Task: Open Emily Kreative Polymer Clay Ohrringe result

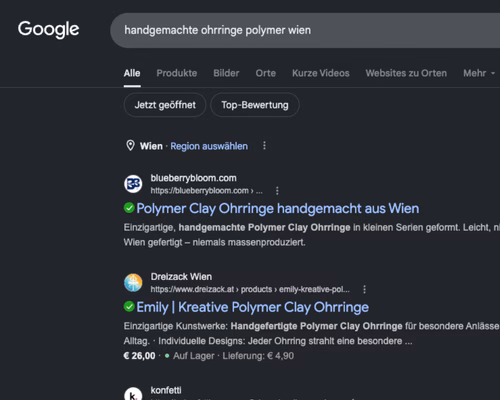Action: coord(252,307)
